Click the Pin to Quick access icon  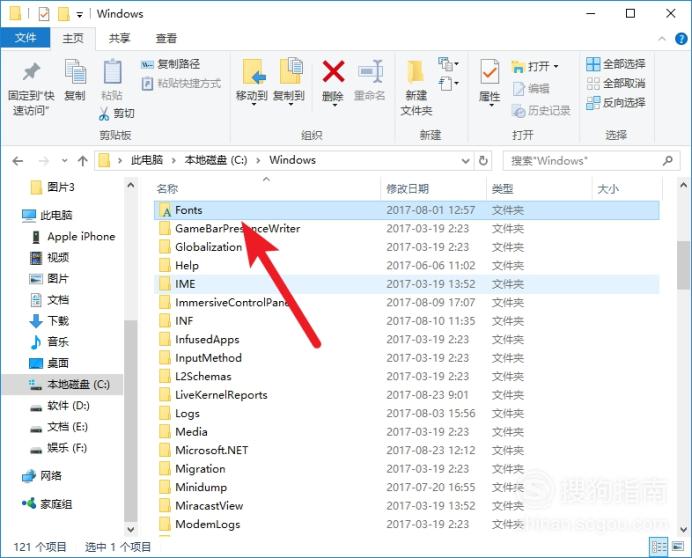click(x=31, y=72)
